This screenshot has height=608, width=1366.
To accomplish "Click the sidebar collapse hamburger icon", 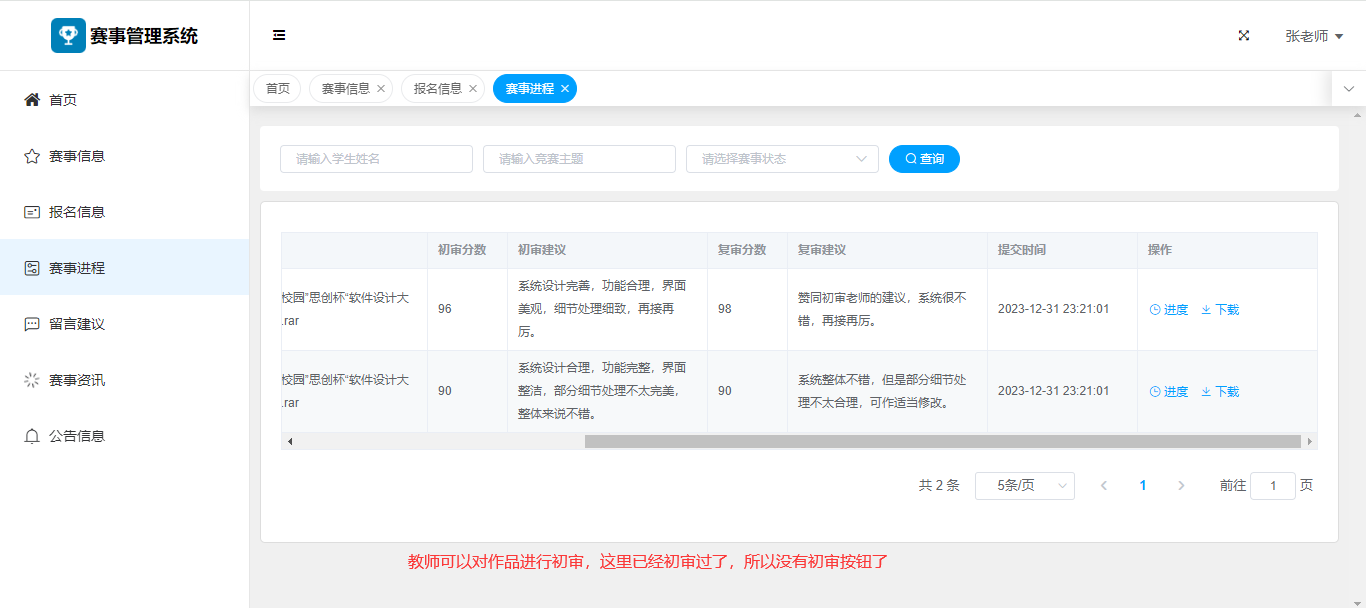I will click(x=279, y=35).
